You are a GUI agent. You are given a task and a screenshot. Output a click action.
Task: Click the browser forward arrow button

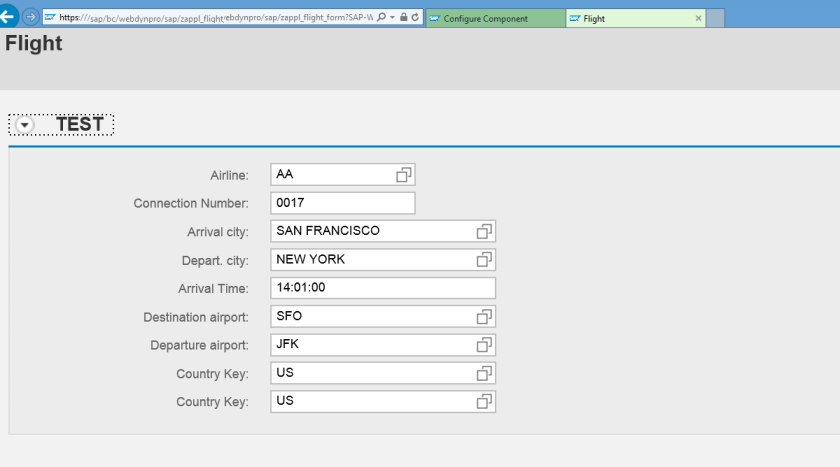point(30,17)
